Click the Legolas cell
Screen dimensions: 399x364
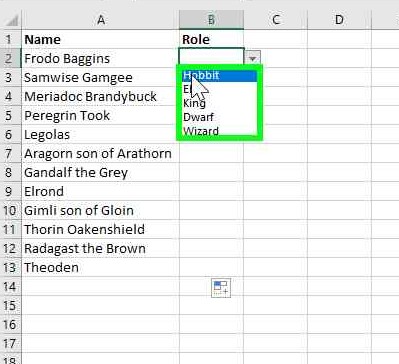tap(101, 135)
